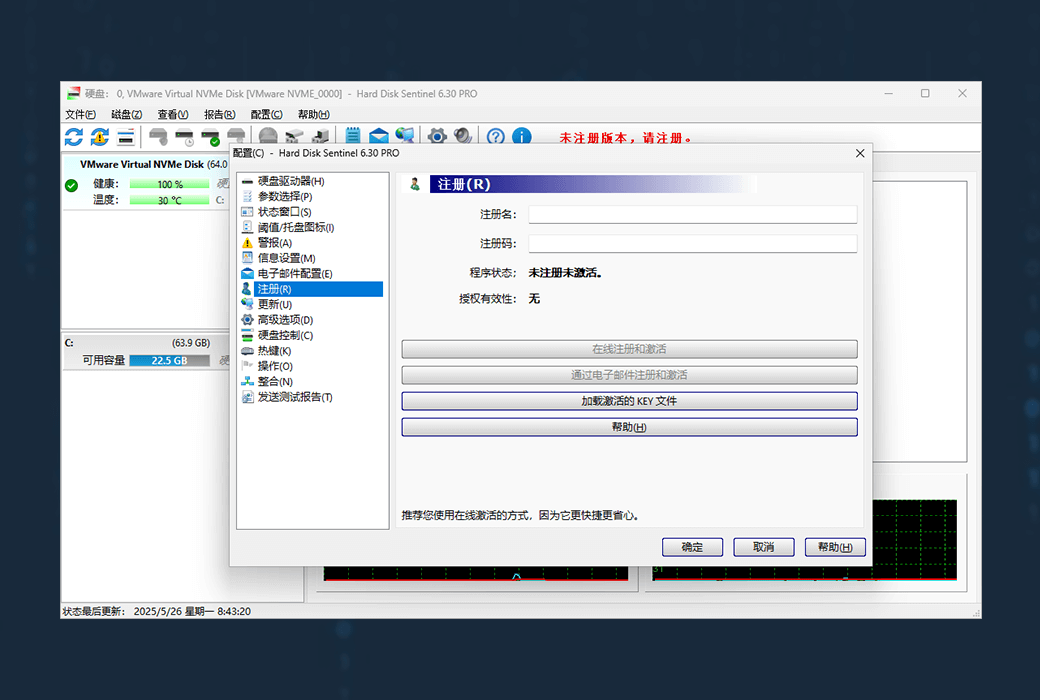
Task: Click the 在线注册和激活 button
Action: click(x=629, y=349)
